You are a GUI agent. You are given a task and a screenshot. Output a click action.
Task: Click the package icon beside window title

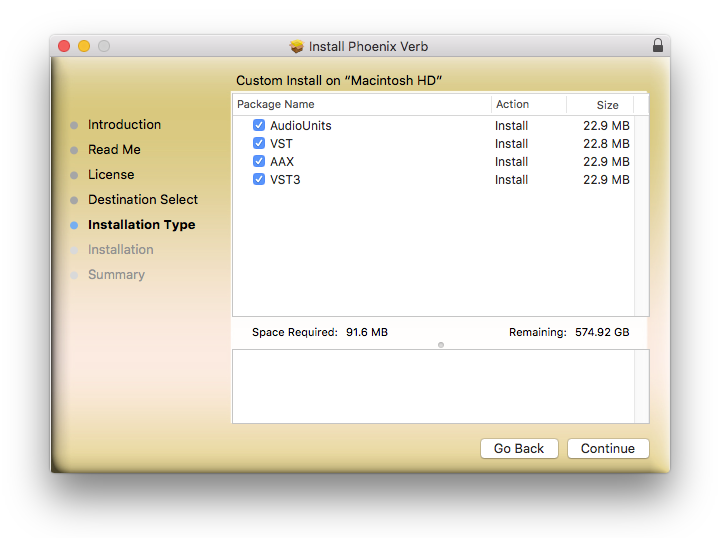[296, 46]
